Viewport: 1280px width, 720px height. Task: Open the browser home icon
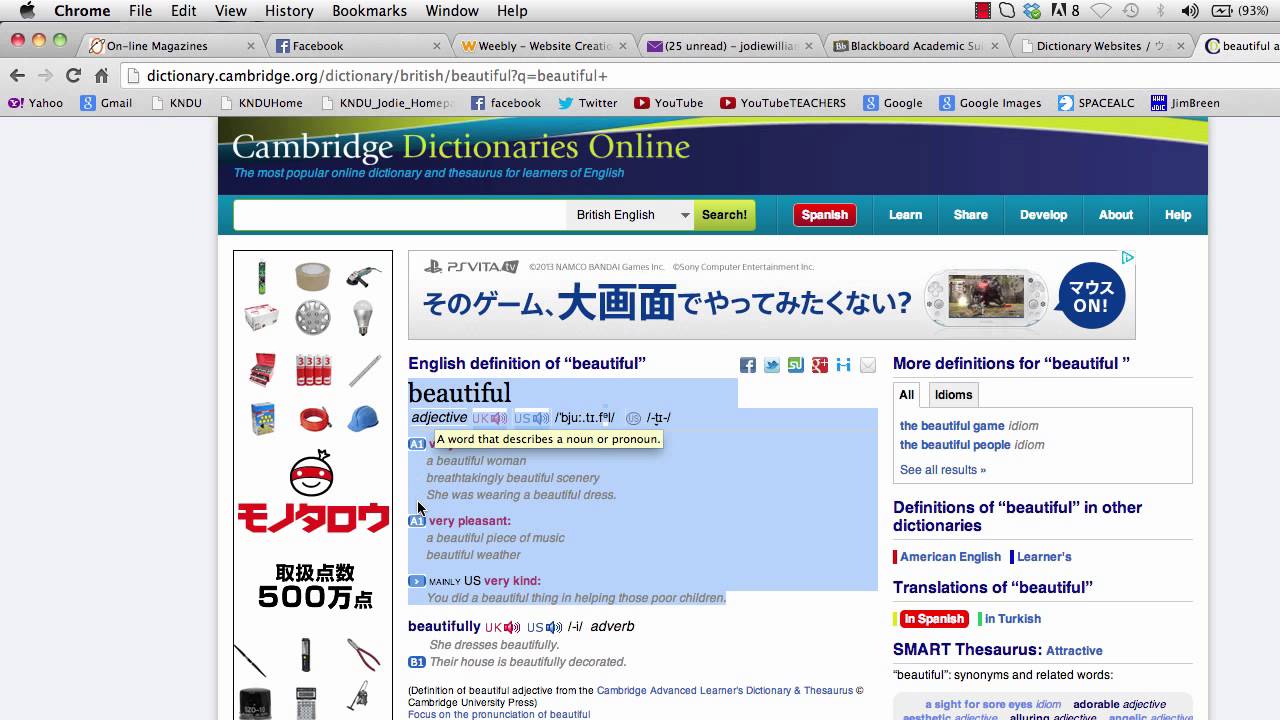pyautogui.click(x=101, y=75)
